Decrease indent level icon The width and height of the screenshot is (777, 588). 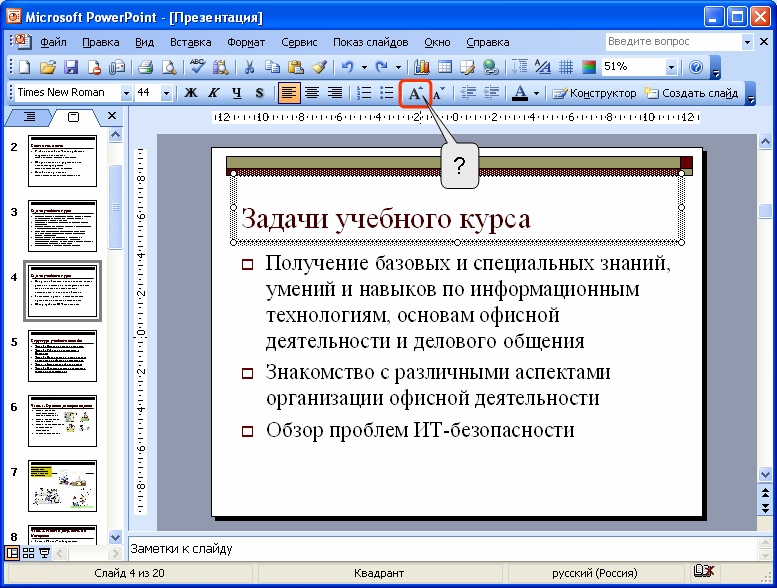[x=468, y=93]
